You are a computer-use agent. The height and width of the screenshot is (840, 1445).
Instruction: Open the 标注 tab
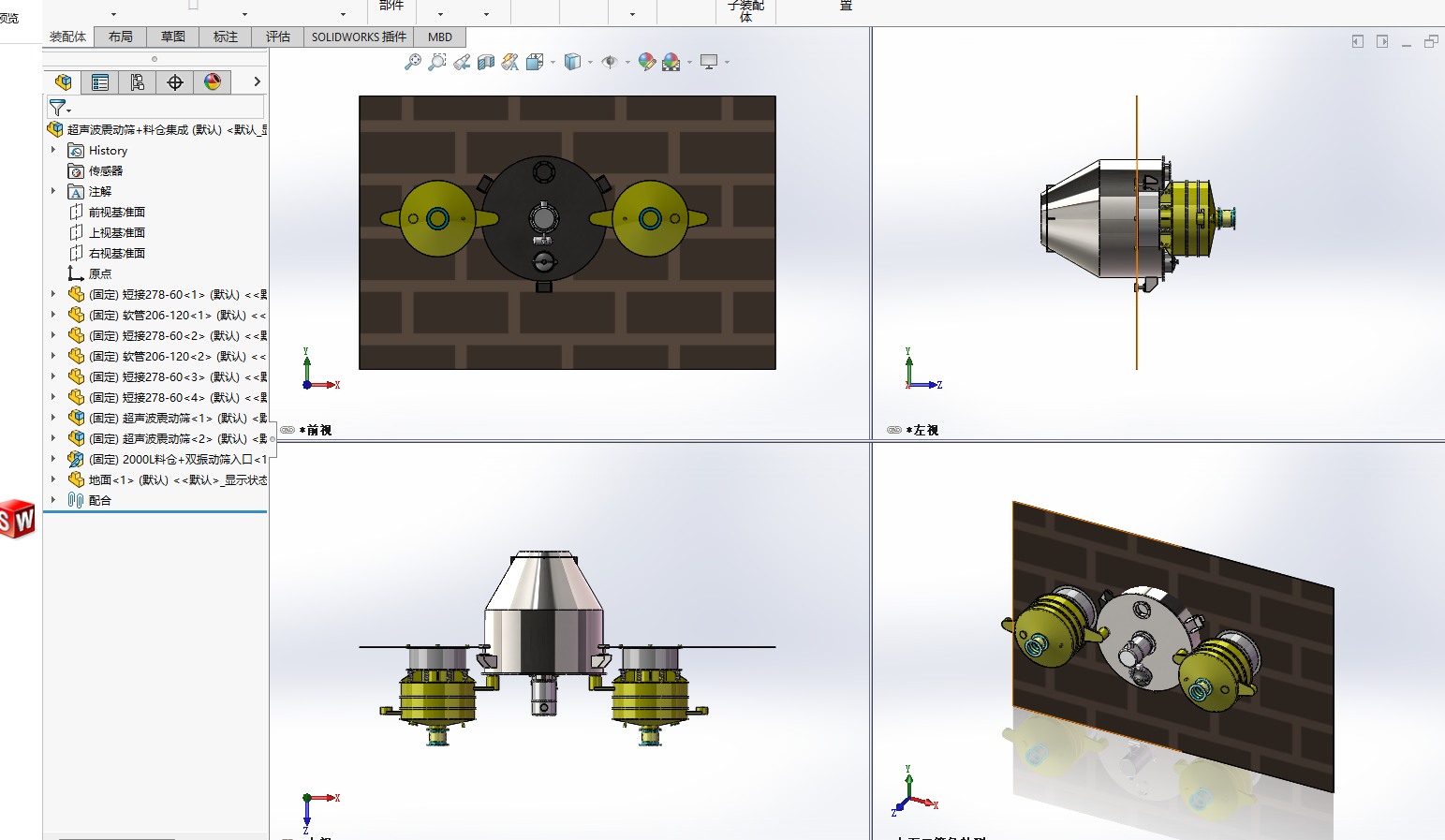tap(225, 37)
